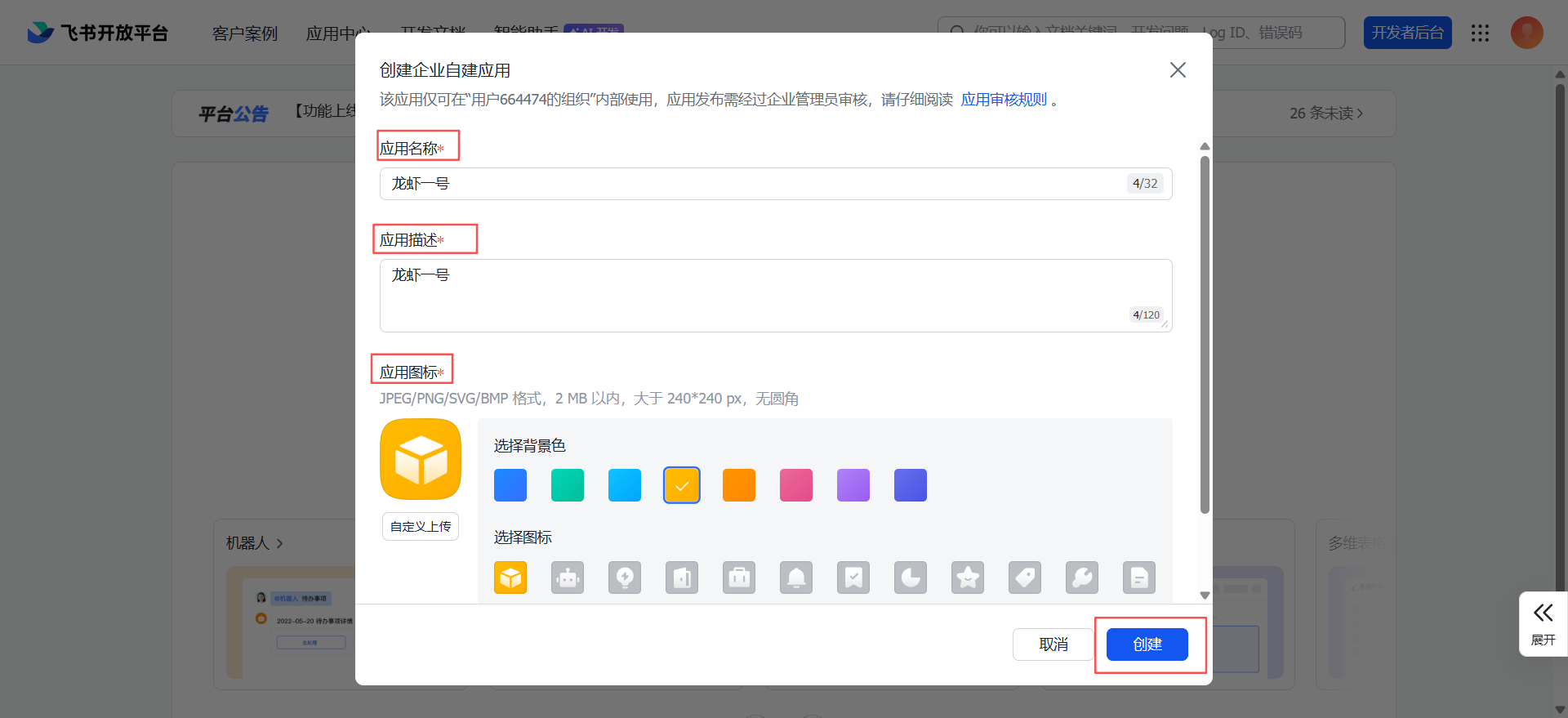
Task: Choose orange background color
Action: coord(739,485)
